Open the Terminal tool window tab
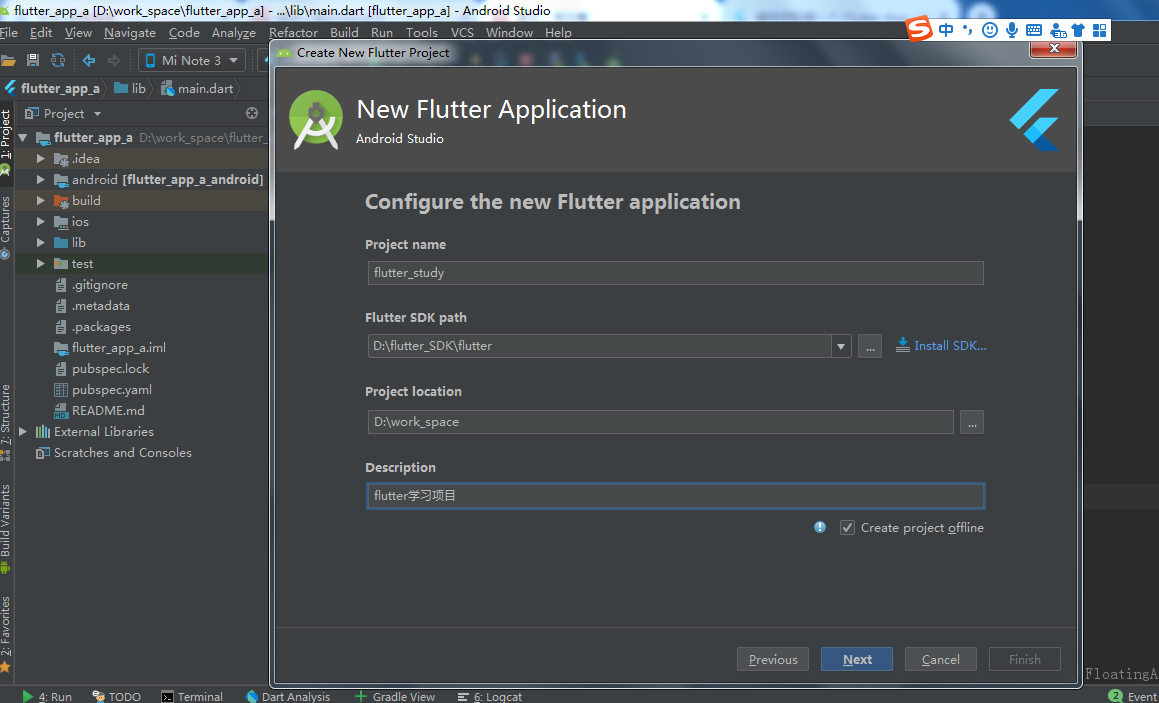This screenshot has height=703, width=1159. click(x=192, y=696)
